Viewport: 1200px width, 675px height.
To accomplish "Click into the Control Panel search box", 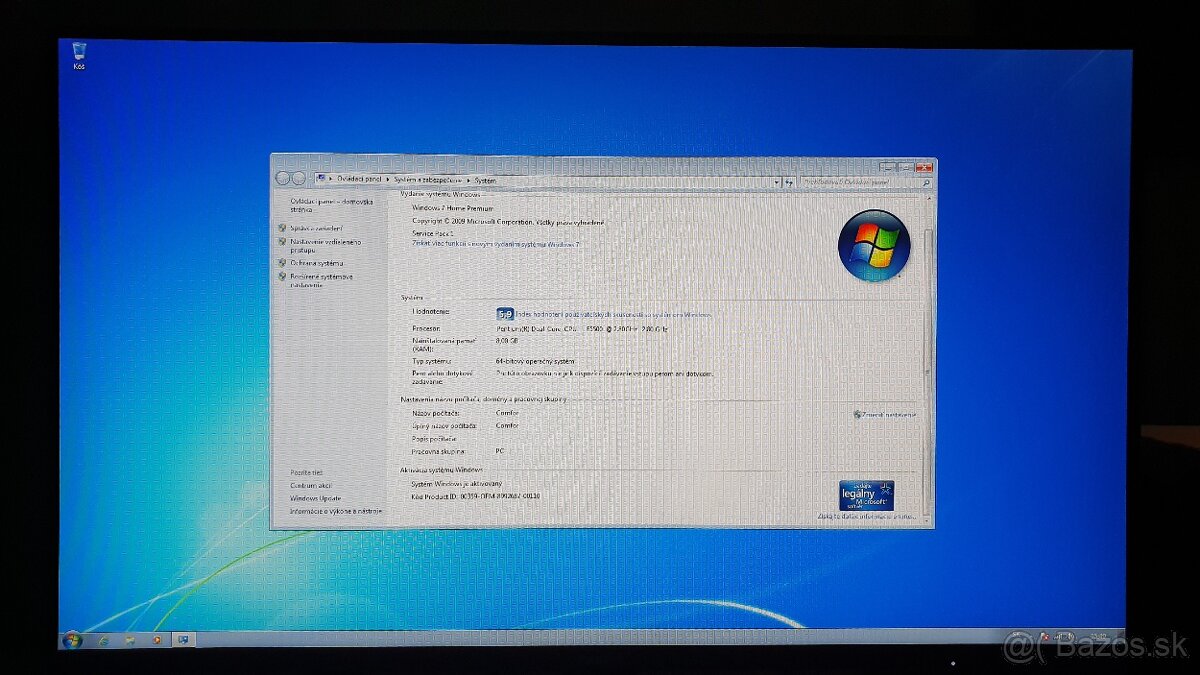I will click(857, 183).
